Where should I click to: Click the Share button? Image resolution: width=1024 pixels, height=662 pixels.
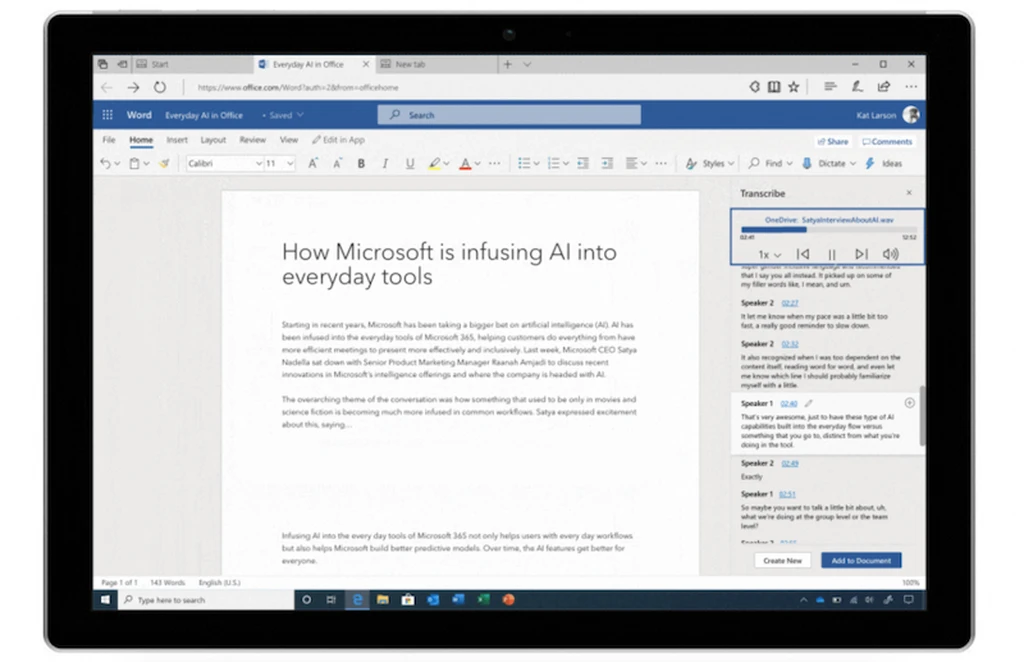(x=833, y=142)
